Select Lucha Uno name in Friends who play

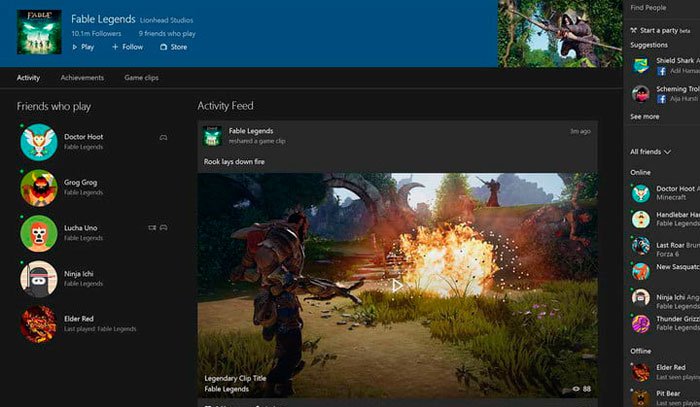(x=80, y=228)
